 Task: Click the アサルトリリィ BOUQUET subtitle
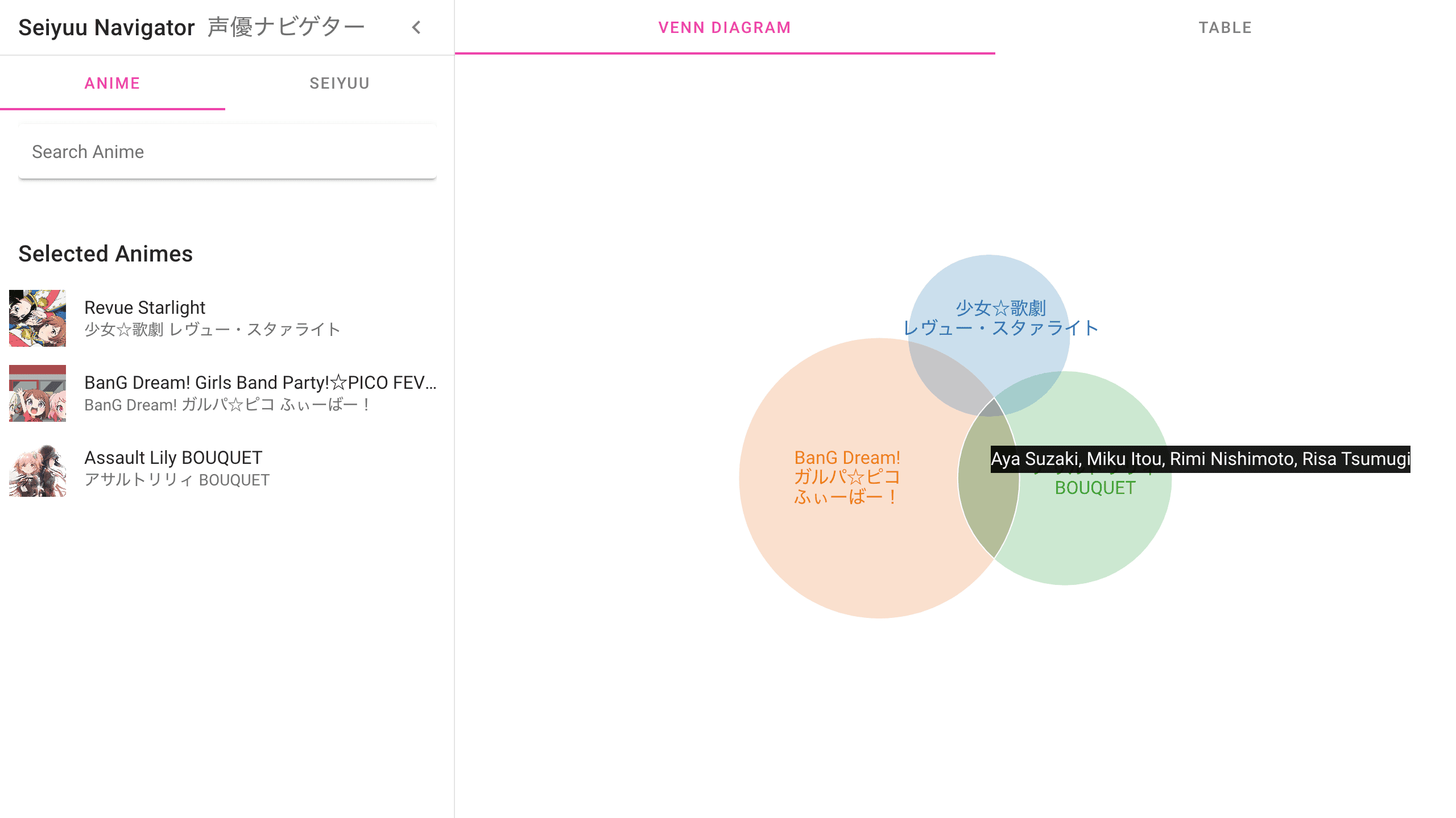tap(177, 480)
